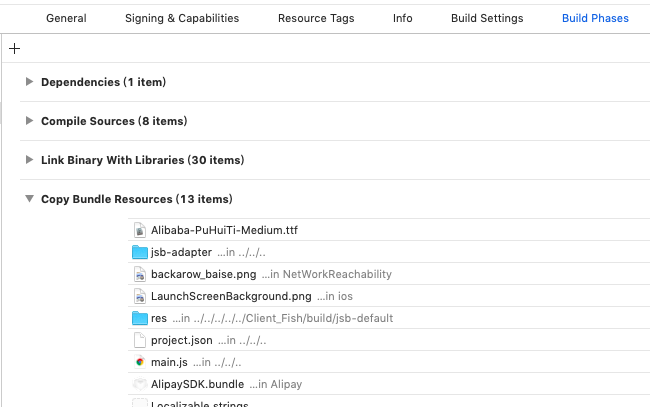Click the jsb-adapter folder icon

(x=140, y=252)
